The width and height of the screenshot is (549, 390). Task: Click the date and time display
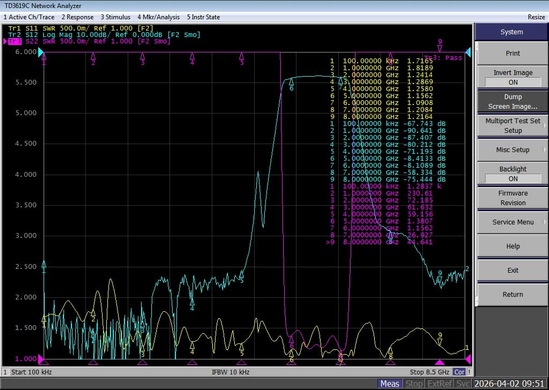coord(510,384)
